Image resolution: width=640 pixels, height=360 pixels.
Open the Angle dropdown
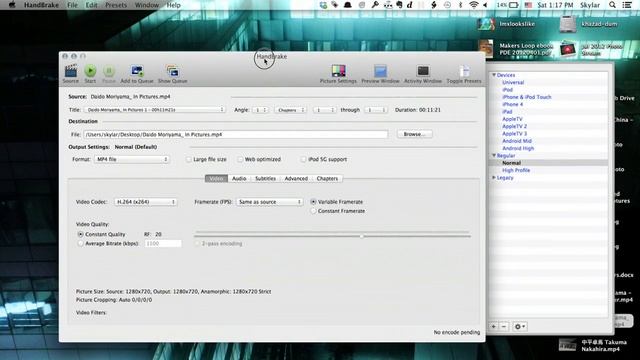(x=260, y=110)
